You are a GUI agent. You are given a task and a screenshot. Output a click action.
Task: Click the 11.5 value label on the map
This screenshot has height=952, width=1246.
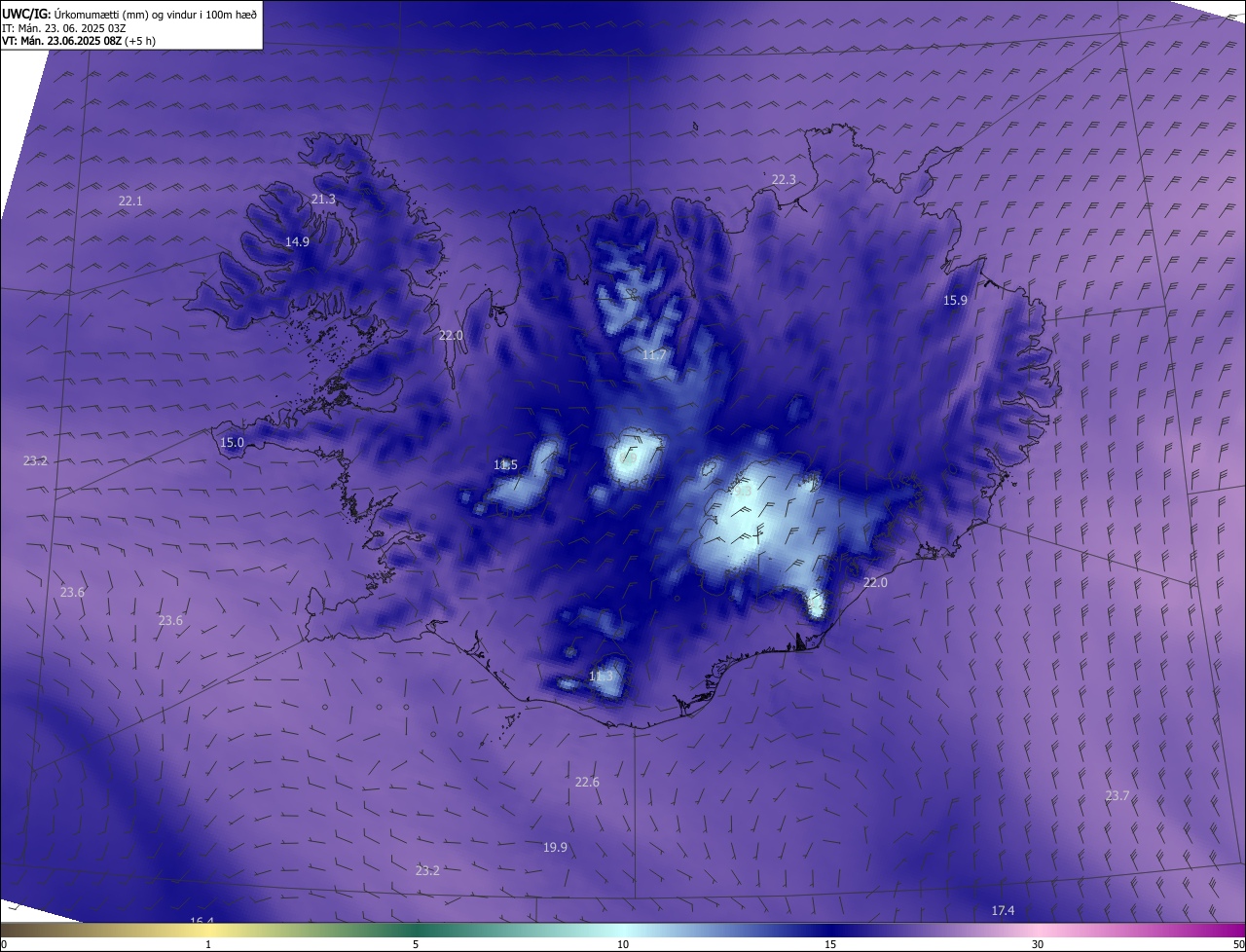tap(505, 464)
